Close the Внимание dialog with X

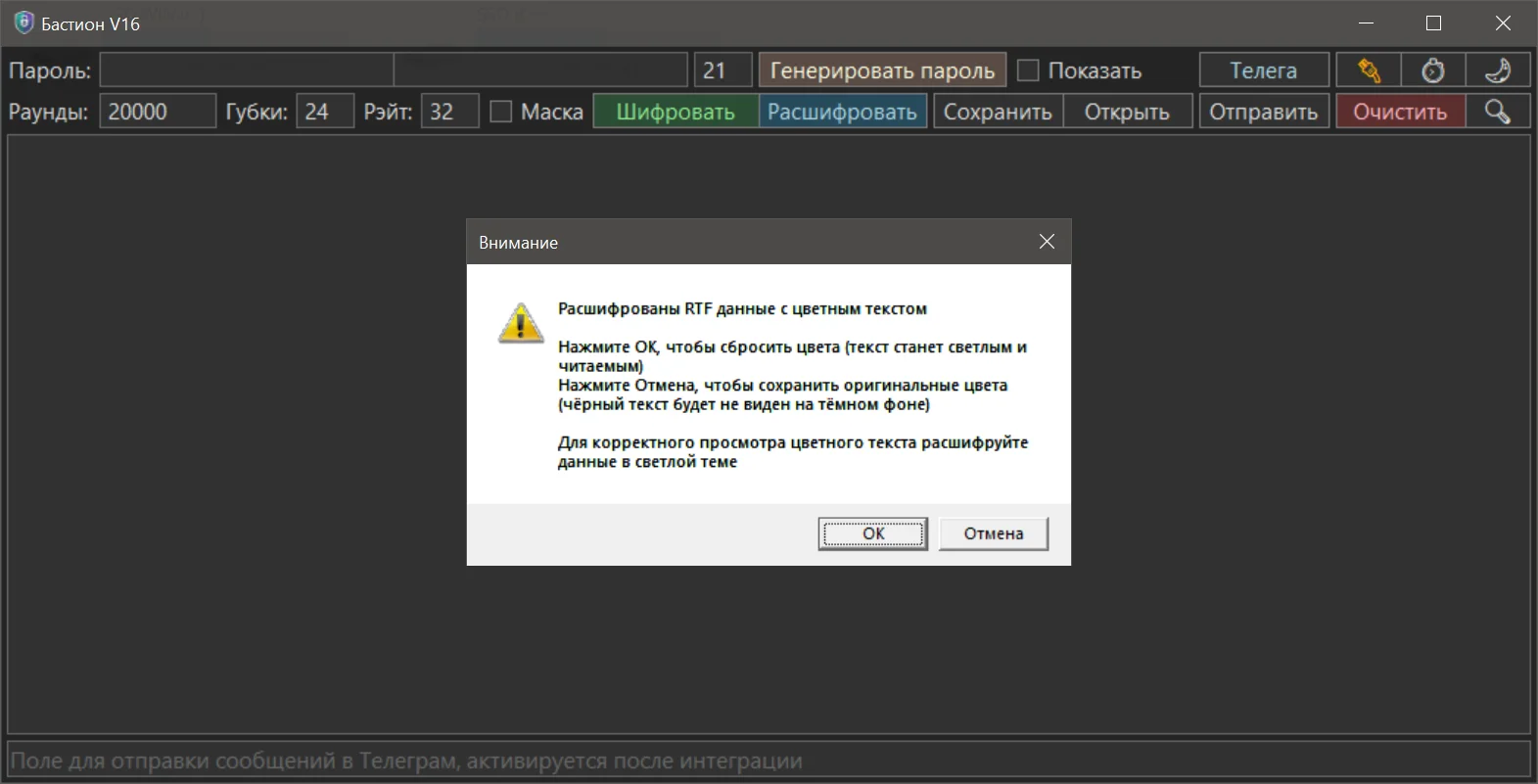[1047, 242]
